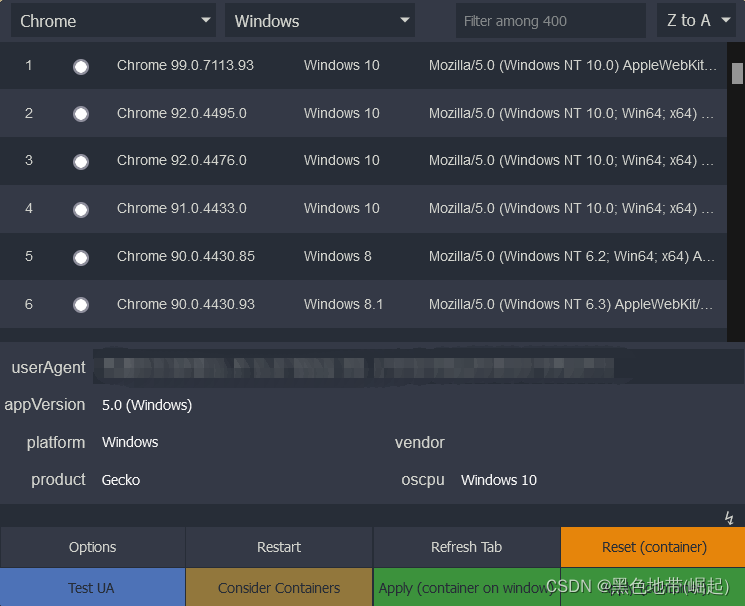The height and width of the screenshot is (606, 745).
Task: Select radio button for Chrome 90.0.4430.85
Action: click(81, 258)
